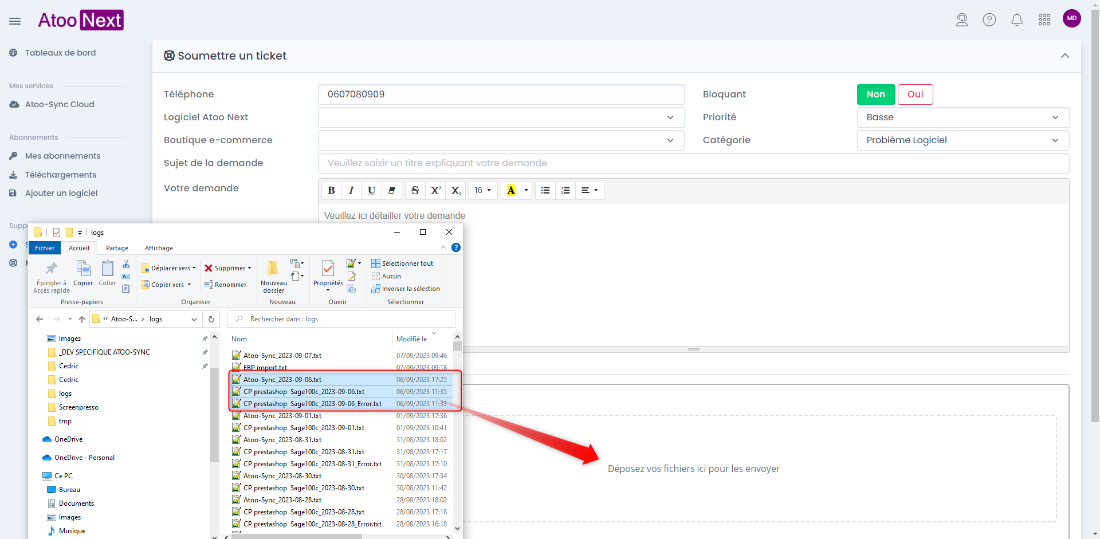The width and height of the screenshot is (1100, 539).
Task: Click Coller icon in Explorer ribbon
Action: click(x=107, y=273)
